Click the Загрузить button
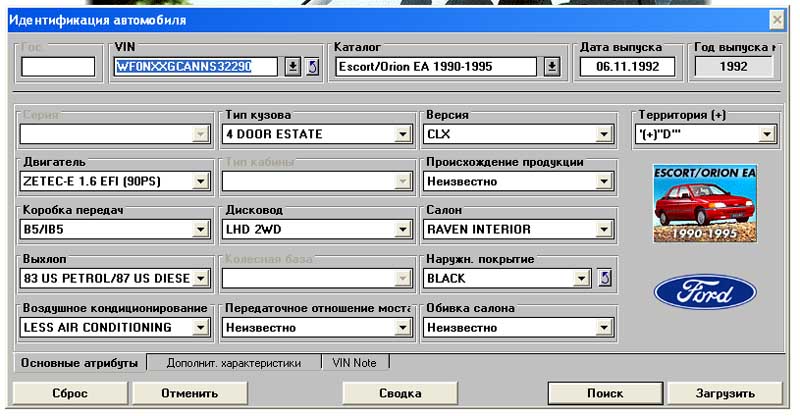The width and height of the screenshot is (800, 416). click(x=725, y=393)
